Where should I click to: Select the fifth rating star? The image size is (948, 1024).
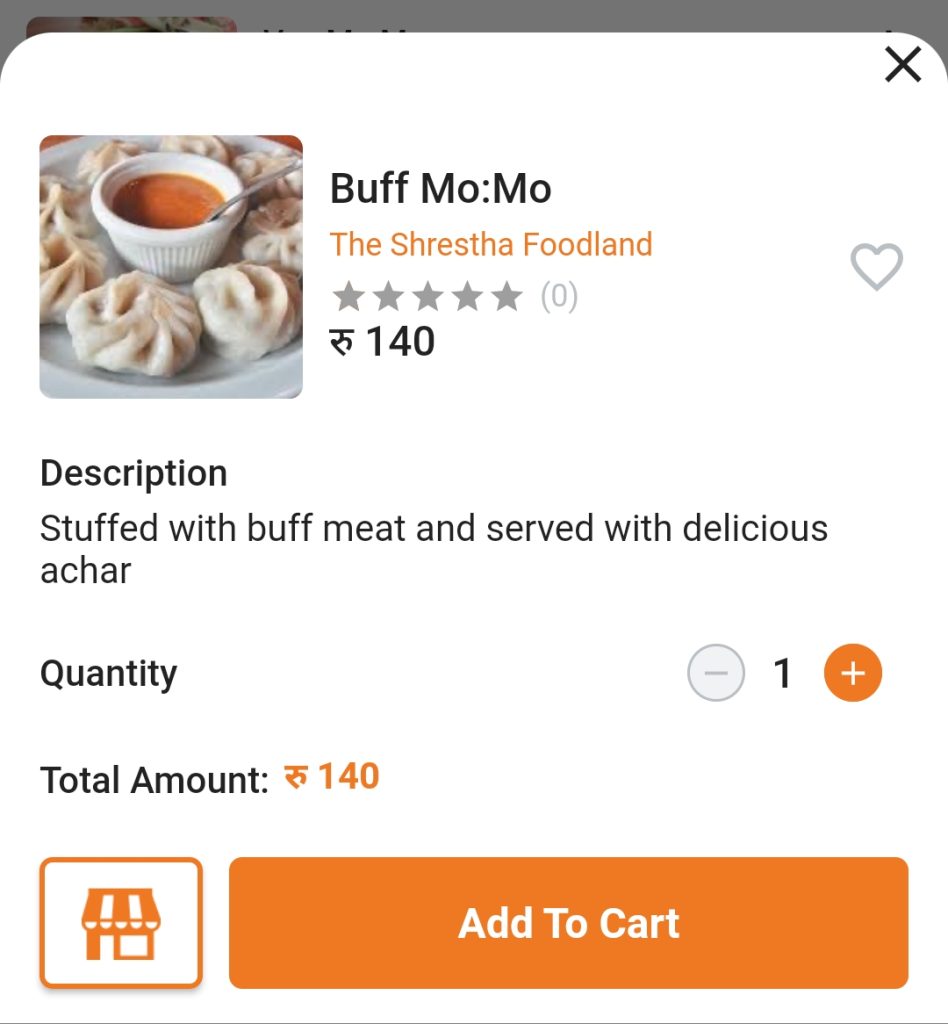pos(507,296)
